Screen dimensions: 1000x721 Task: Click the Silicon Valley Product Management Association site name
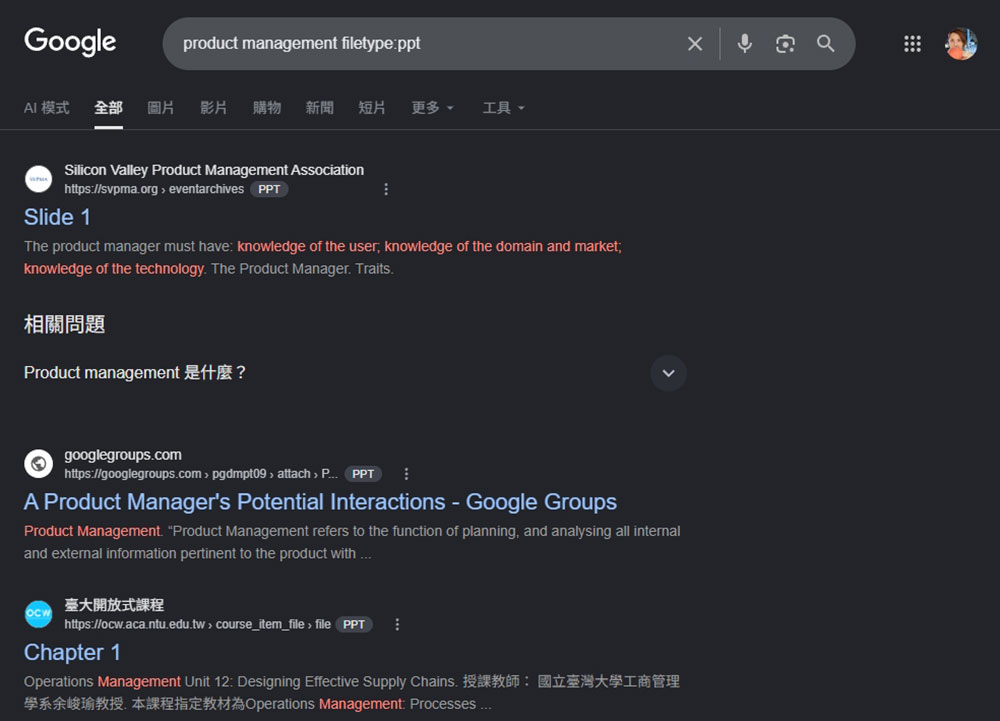coord(214,170)
